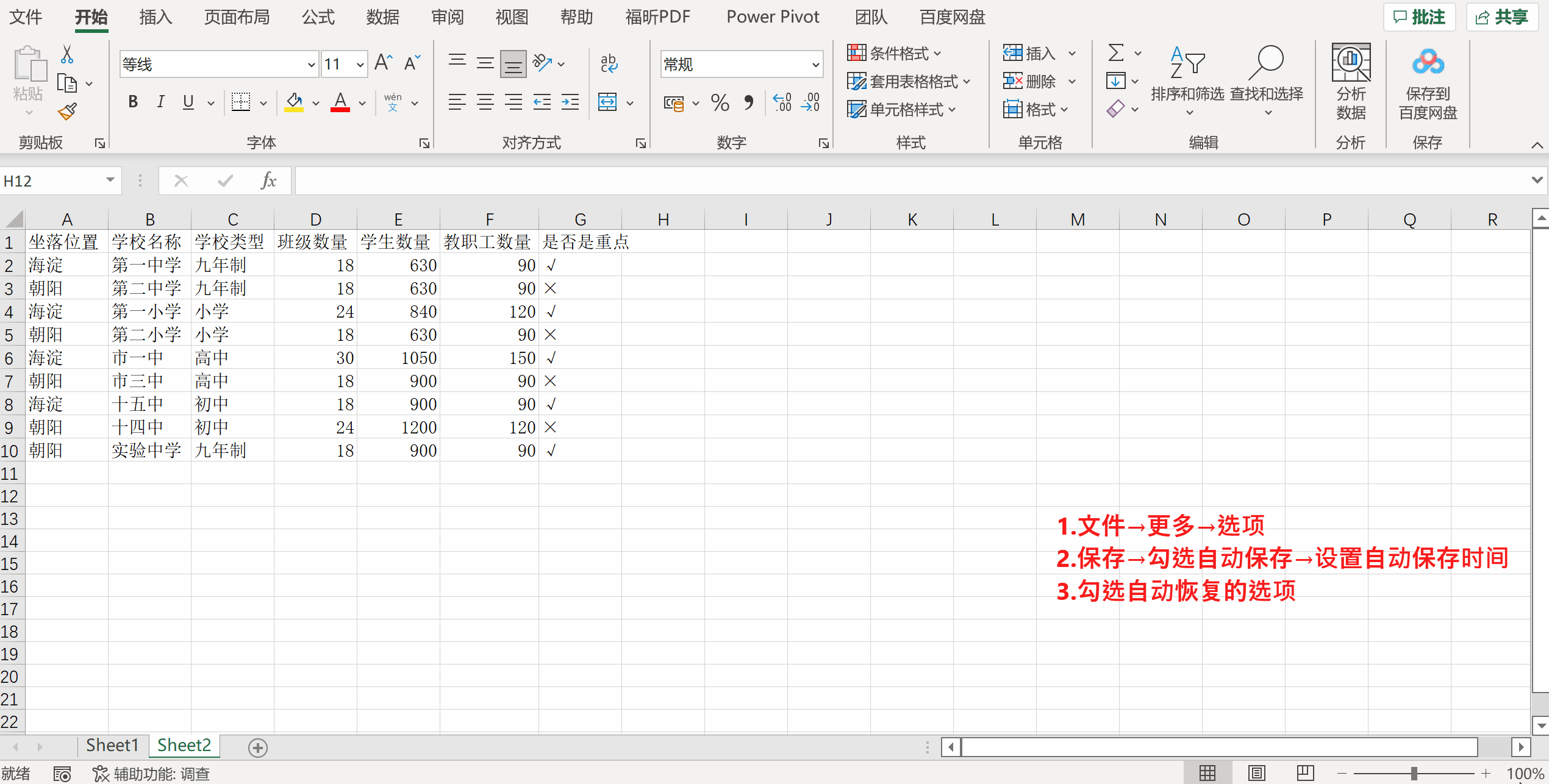Click the AutoSum sigma icon

pyautogui.click(x=1115, y=53)
